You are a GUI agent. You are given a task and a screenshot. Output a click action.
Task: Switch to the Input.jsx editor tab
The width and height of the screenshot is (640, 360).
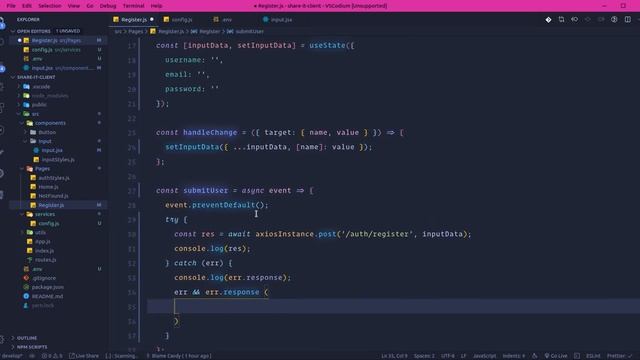point(282,20)
